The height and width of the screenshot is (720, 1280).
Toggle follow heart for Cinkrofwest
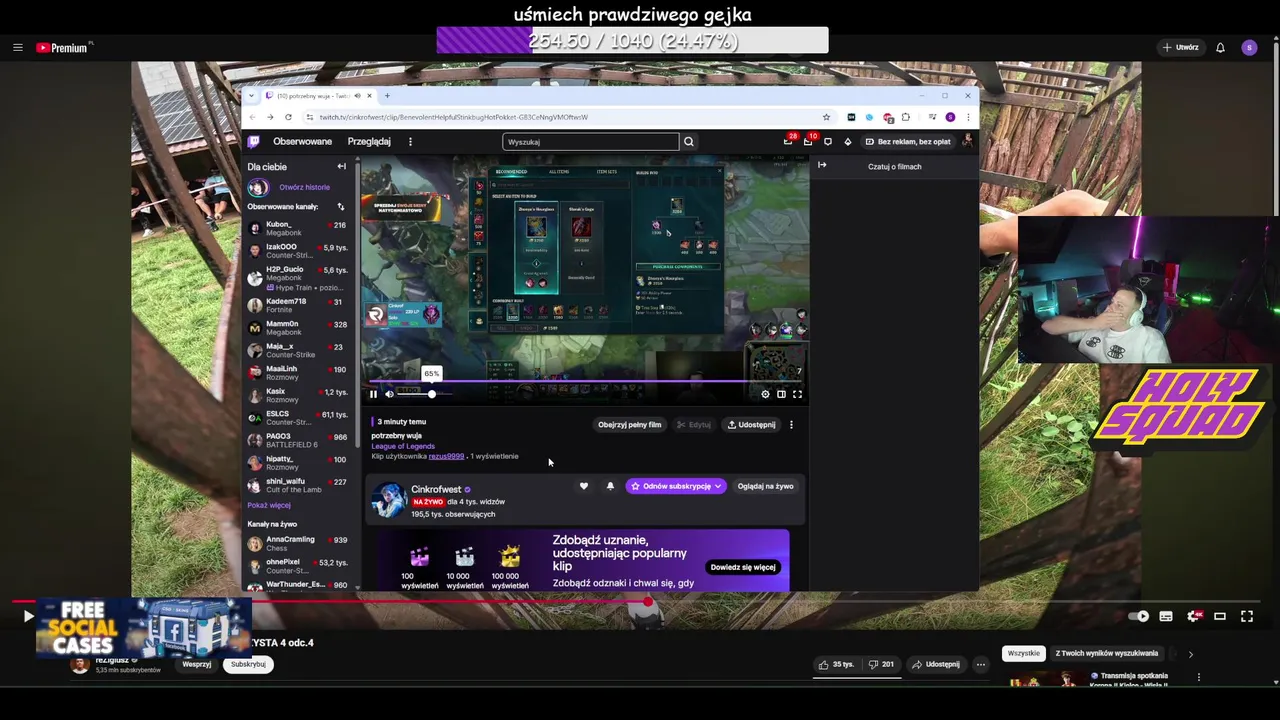click(584, 486)
